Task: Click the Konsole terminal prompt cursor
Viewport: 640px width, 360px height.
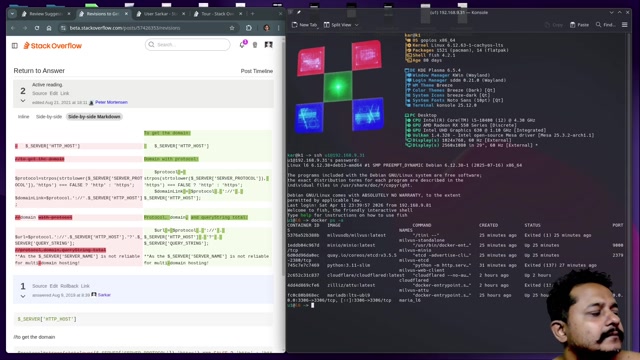Action: point(313,305)
